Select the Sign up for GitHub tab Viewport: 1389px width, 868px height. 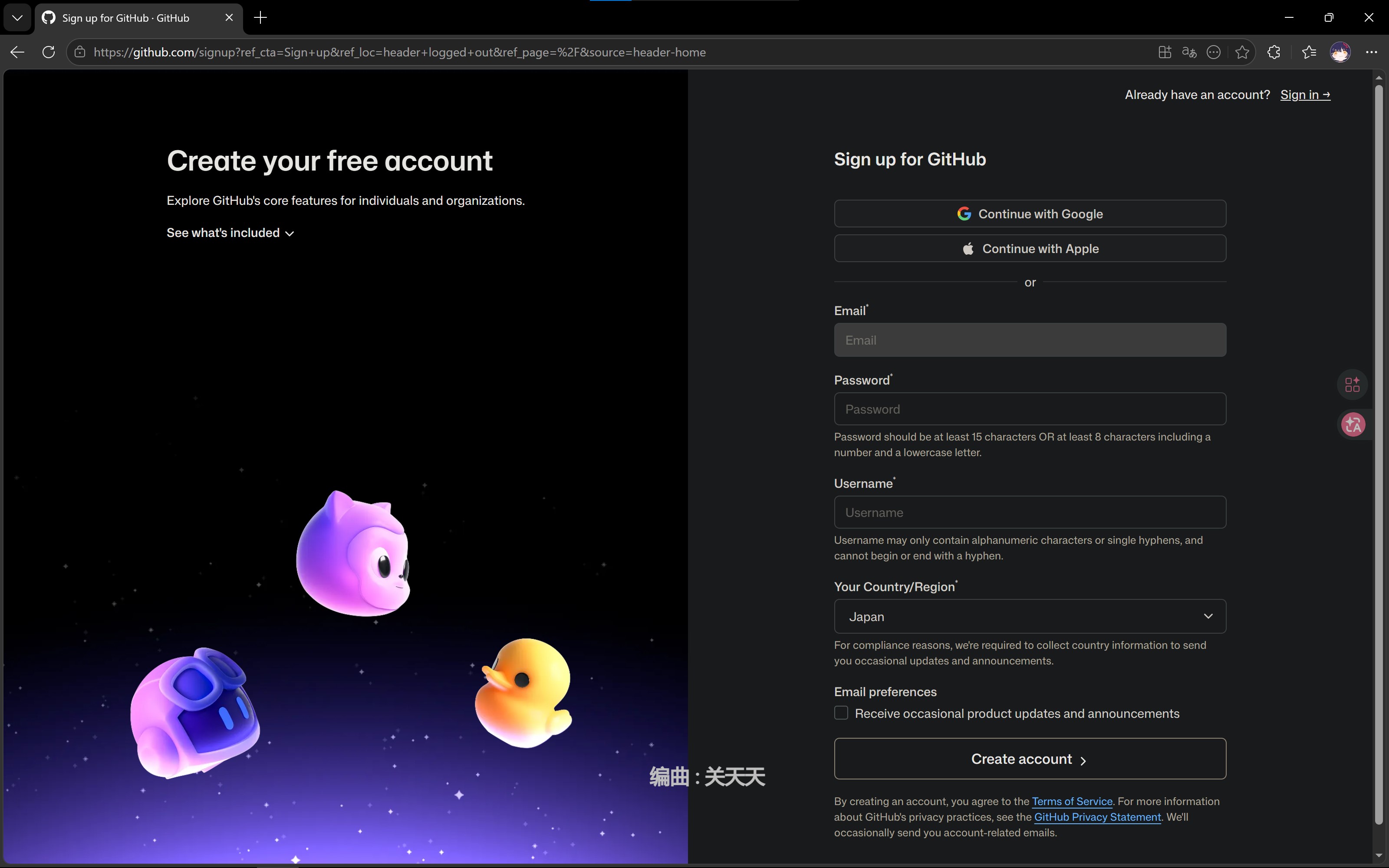138,18
